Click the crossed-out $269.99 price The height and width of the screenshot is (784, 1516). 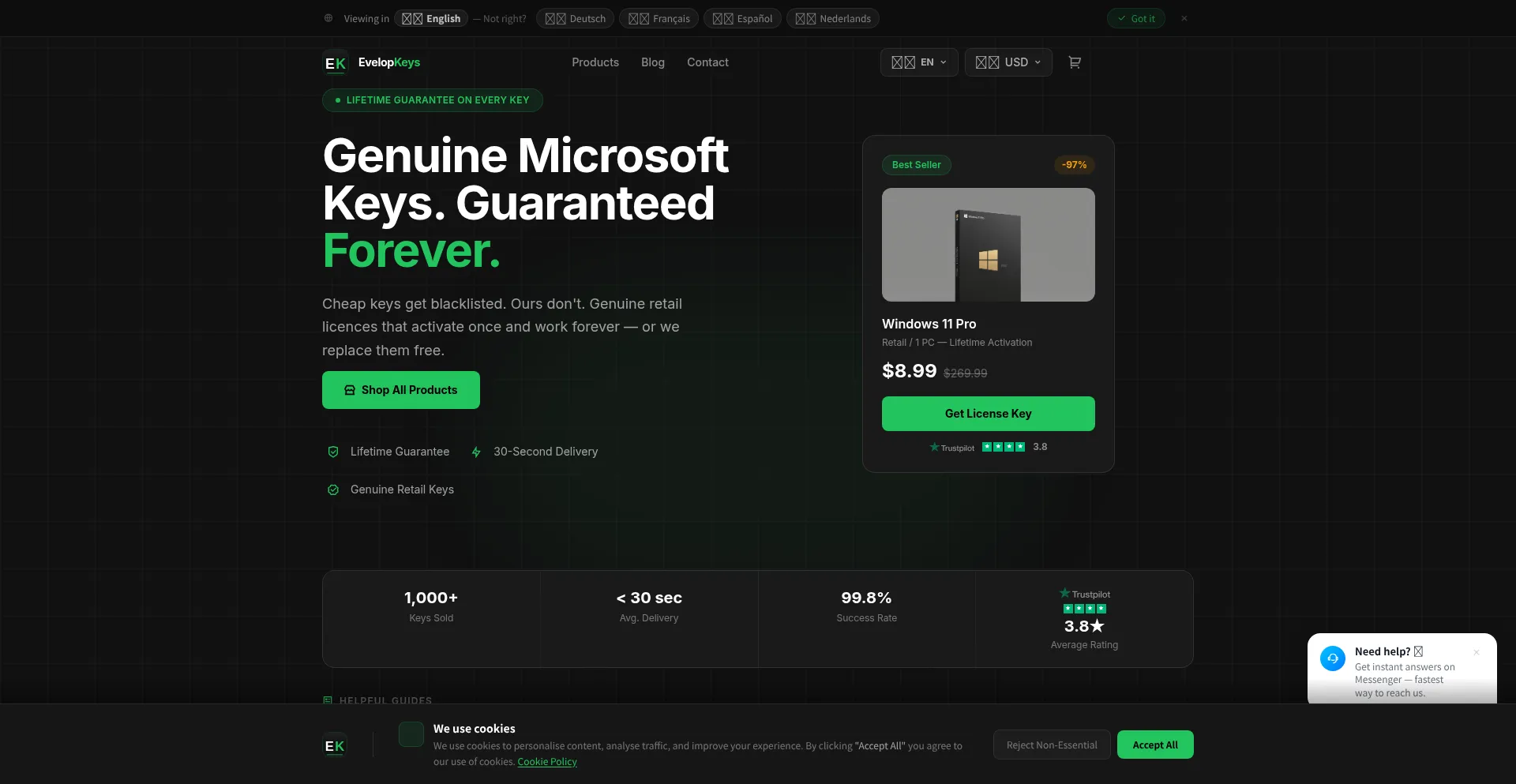point(966,373)
